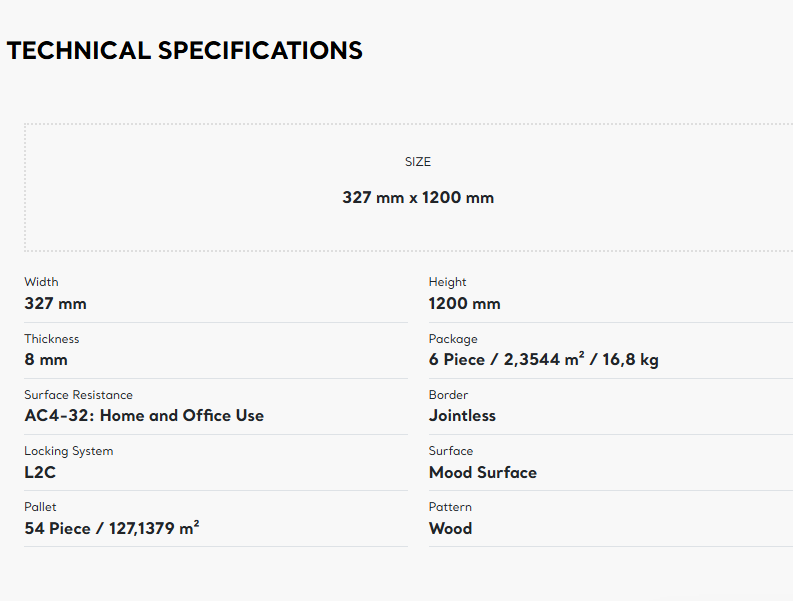Select AC4-32: Home and Office Use text
793x601 pixels.
[144, 415]
